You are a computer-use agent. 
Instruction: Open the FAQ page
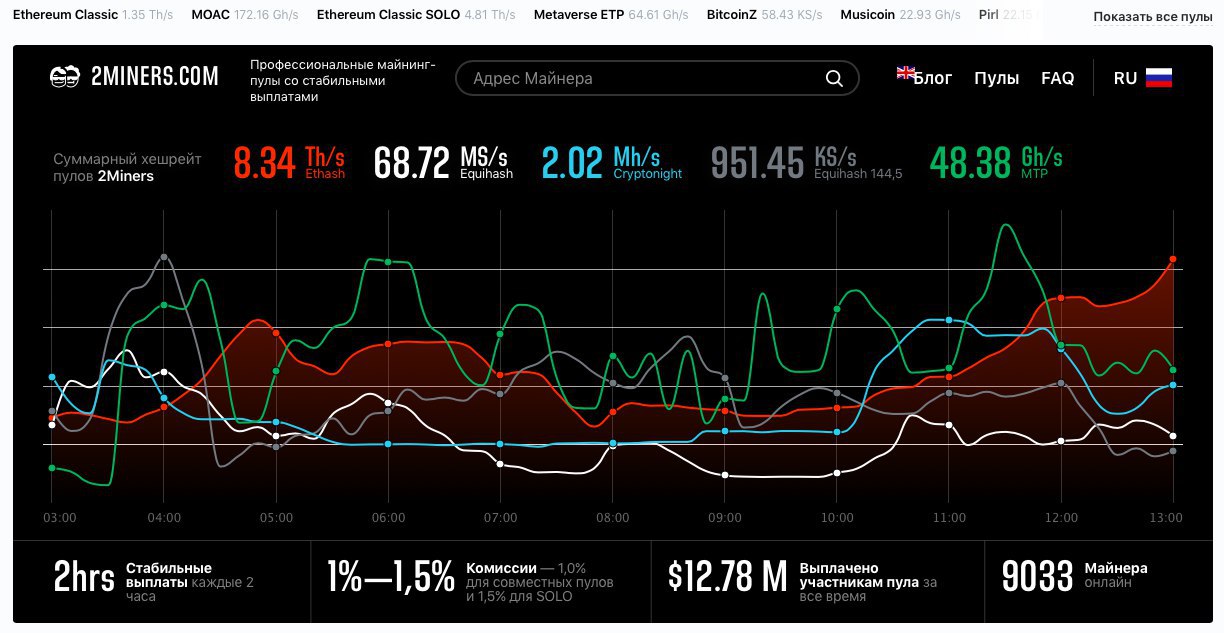click(1058, 78)
